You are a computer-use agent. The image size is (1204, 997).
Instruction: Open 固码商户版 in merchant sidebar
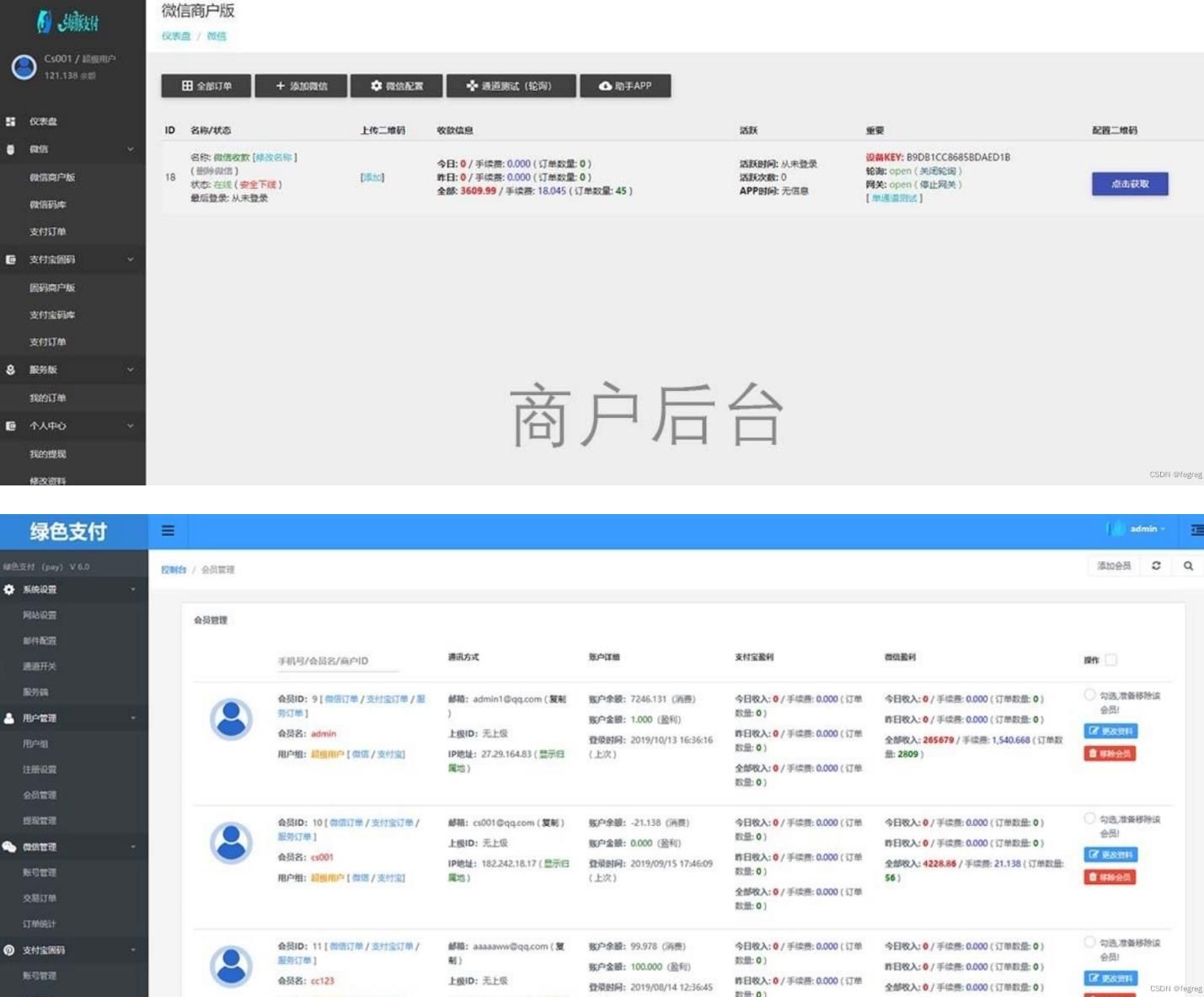(52, 287)
